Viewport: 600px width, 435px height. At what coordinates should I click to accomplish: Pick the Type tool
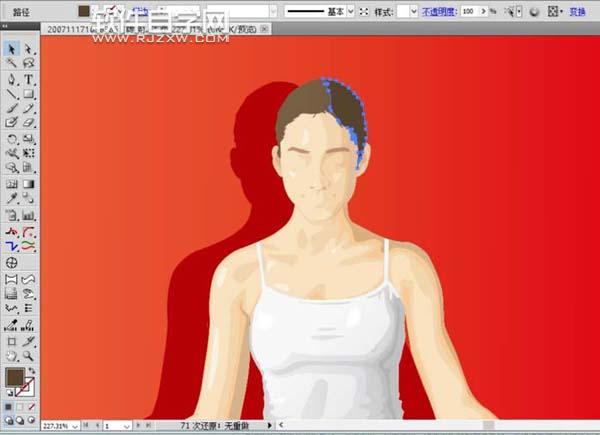[28, 79]
